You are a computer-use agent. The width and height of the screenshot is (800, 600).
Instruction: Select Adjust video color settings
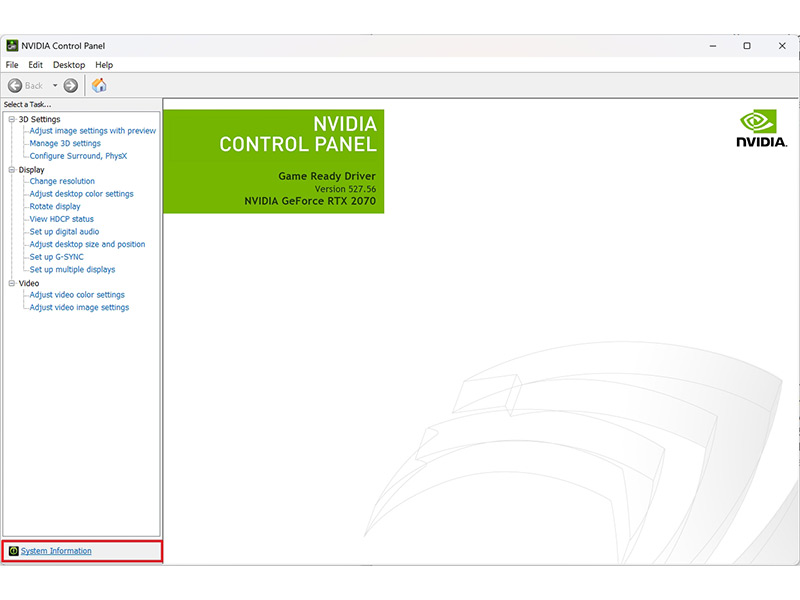point(77,295)
